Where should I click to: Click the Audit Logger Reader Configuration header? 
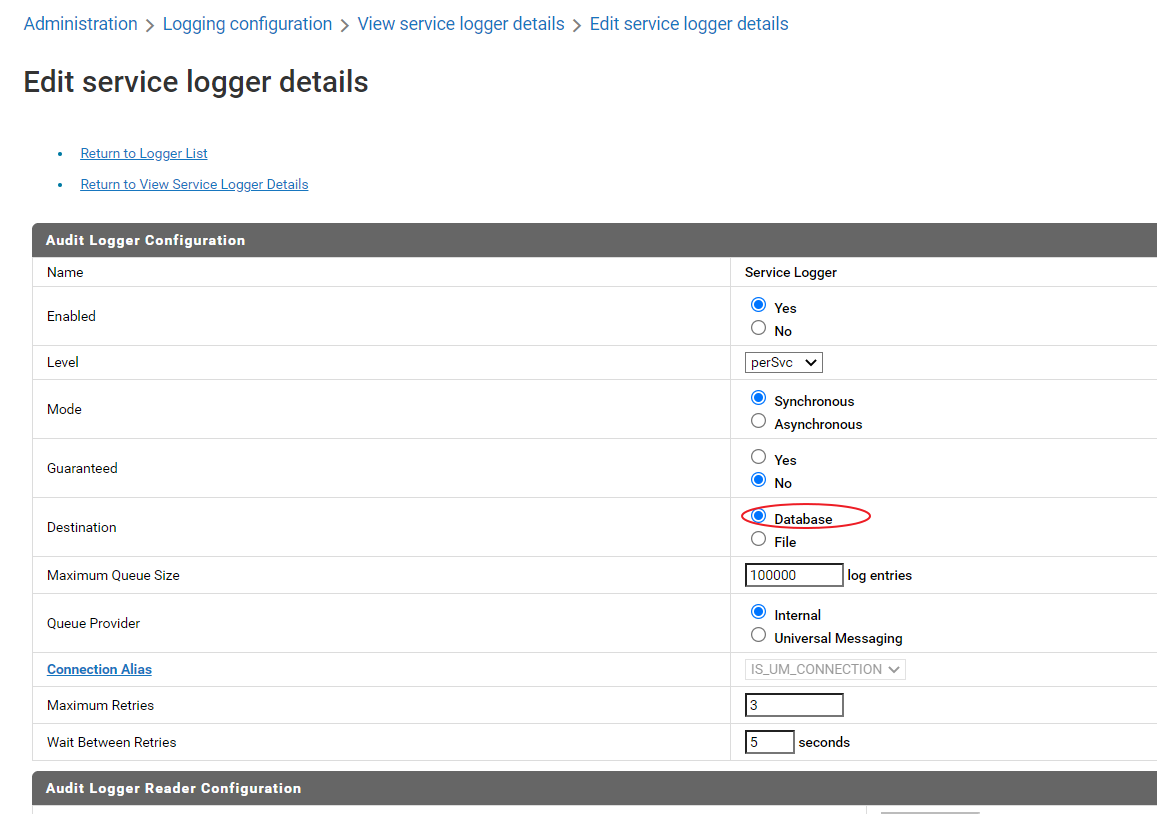tap(594, 788)
